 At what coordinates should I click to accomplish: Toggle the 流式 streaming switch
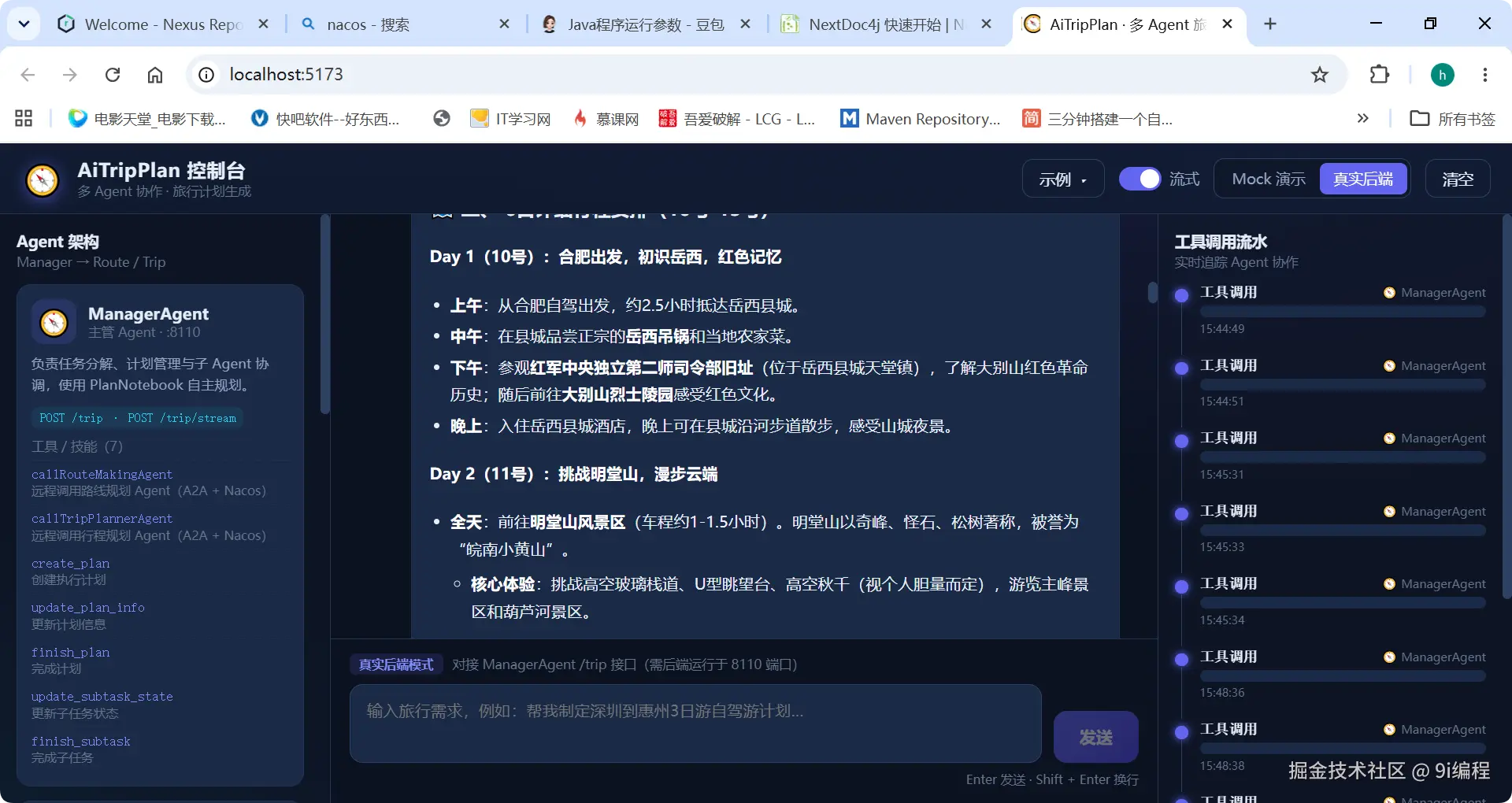click(1140, 179)
